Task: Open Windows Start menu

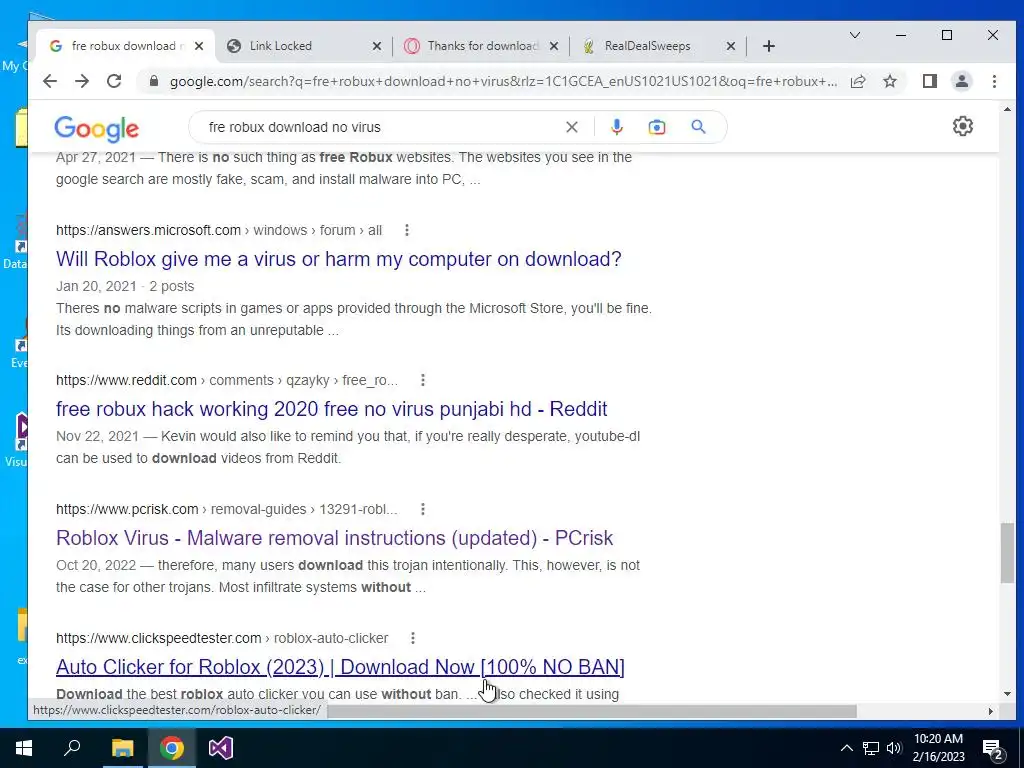Action: [x=24, y=748]
